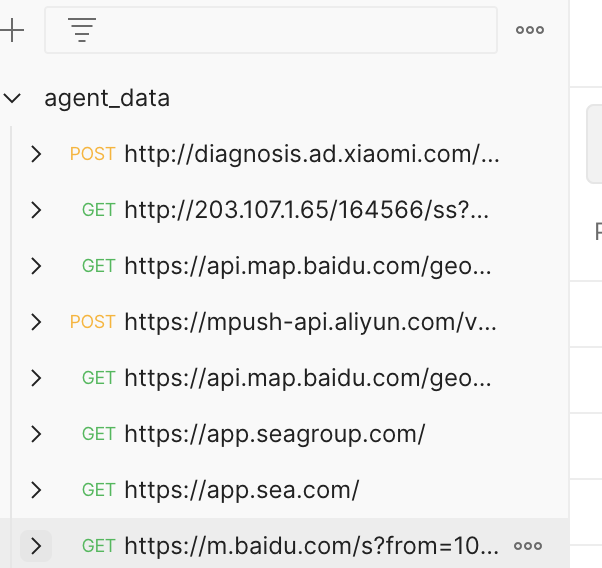
Task: Click the POST method label for xiaomi request
Action: pos(93,154)
